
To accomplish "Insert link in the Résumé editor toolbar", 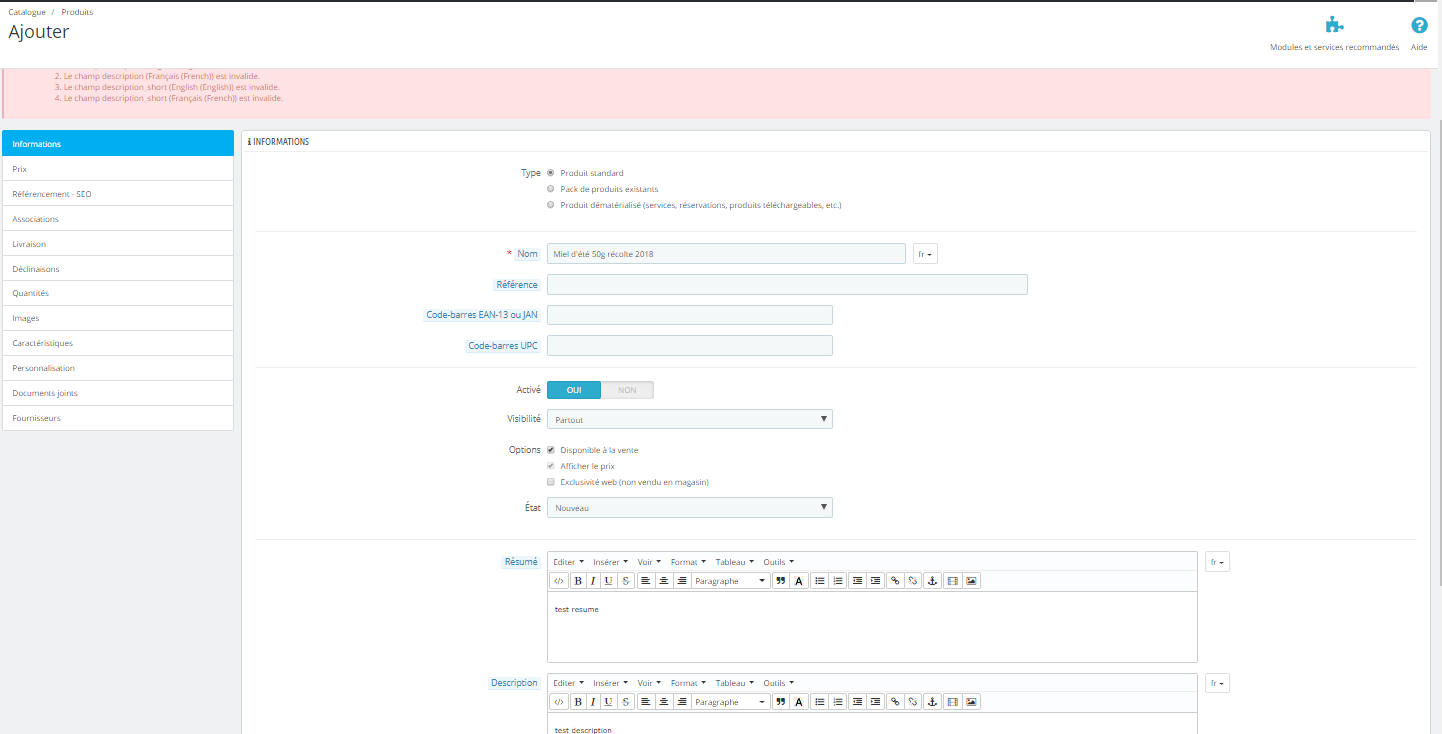I will (x=895, y=581).
